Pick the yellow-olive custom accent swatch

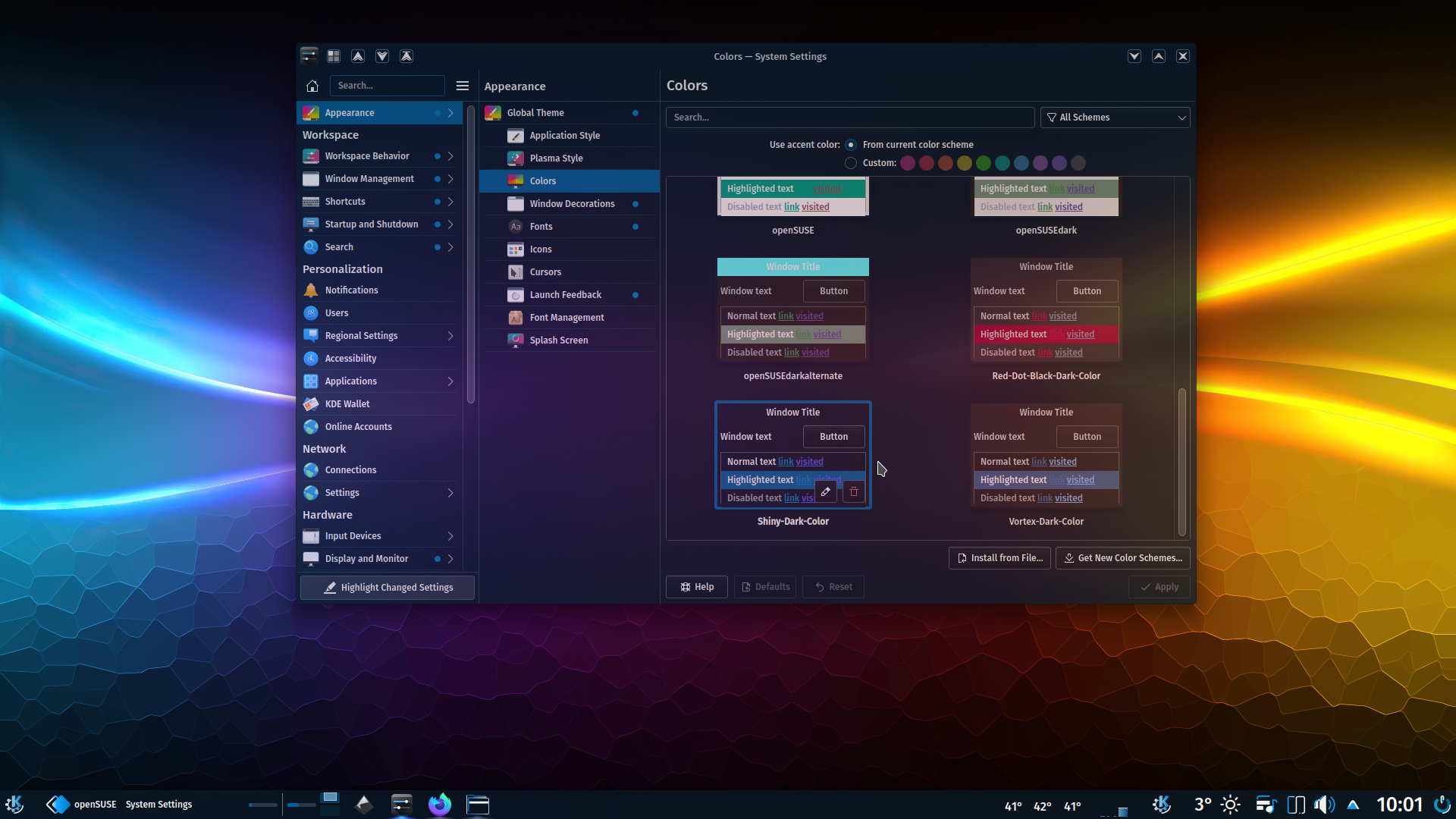(x=965, y=163)
